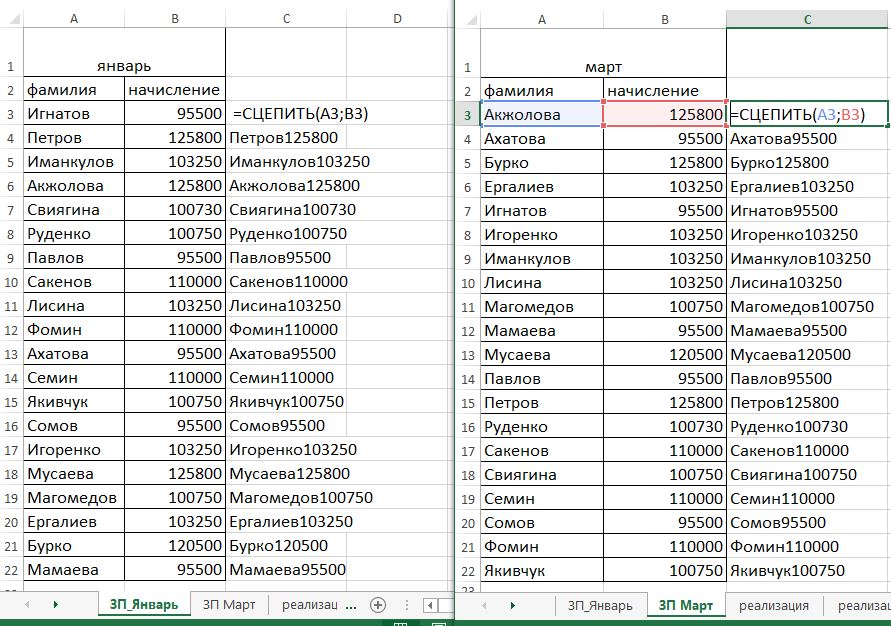Select row 22 header in left window
891x626 pixels.
tap(10, 570)
